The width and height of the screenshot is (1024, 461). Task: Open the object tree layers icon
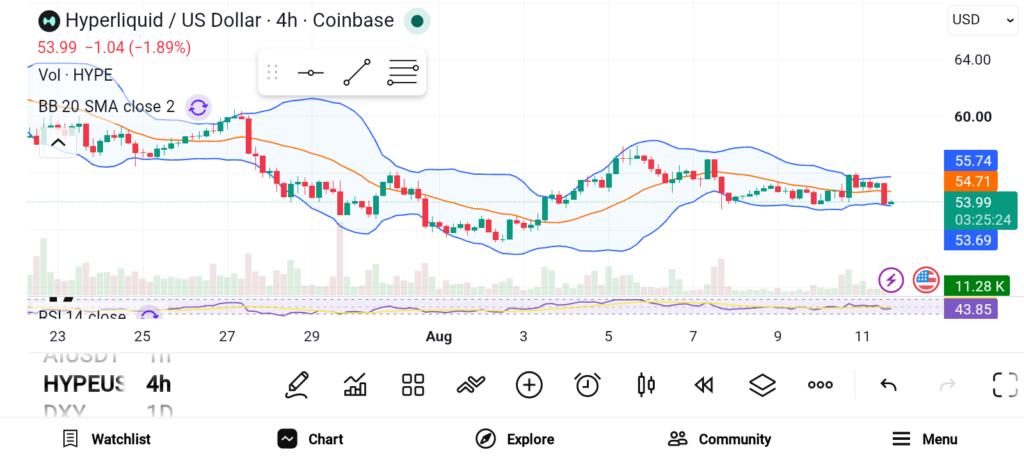point(762,385)
